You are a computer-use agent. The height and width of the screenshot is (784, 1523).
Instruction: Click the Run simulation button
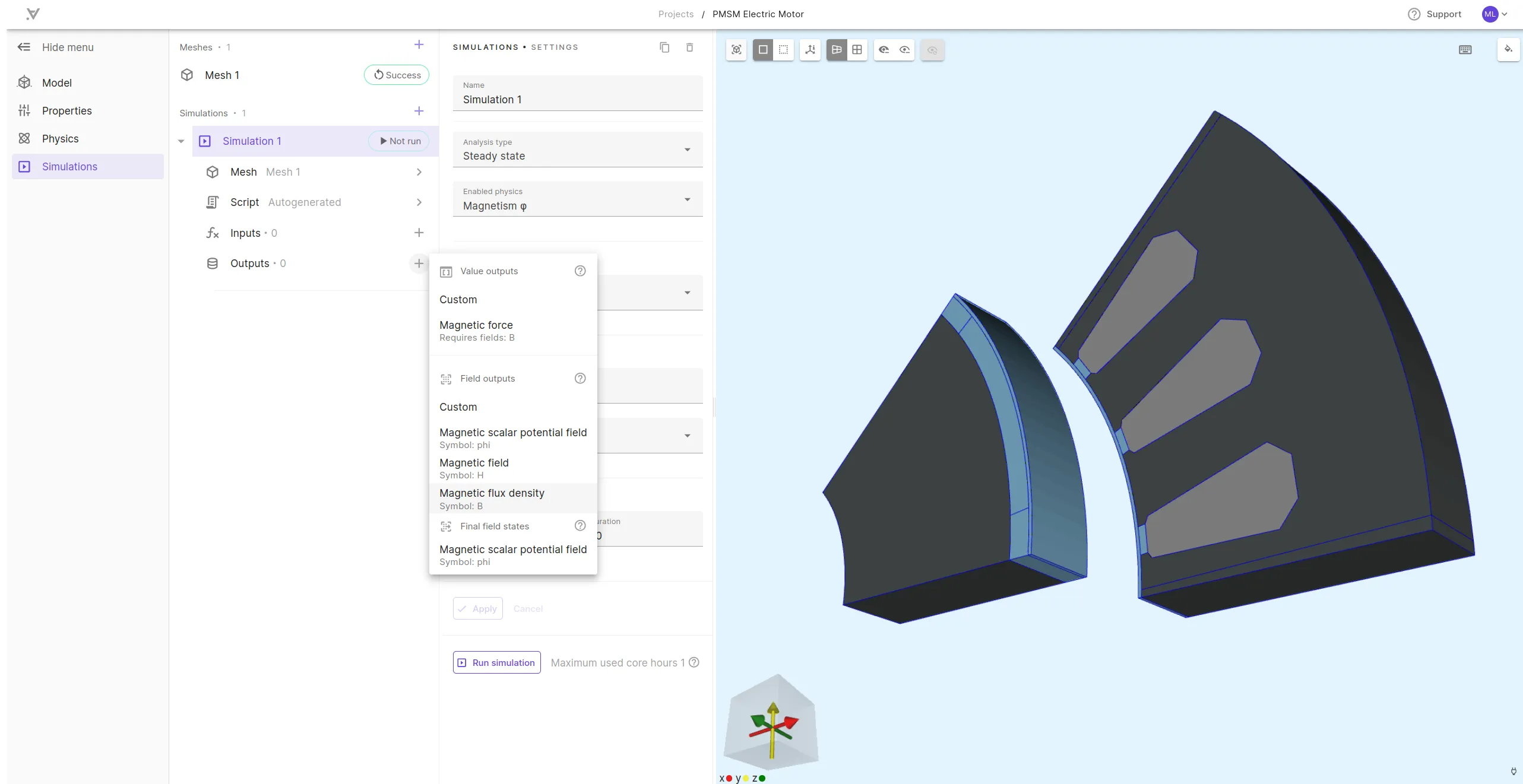[497, 662]
